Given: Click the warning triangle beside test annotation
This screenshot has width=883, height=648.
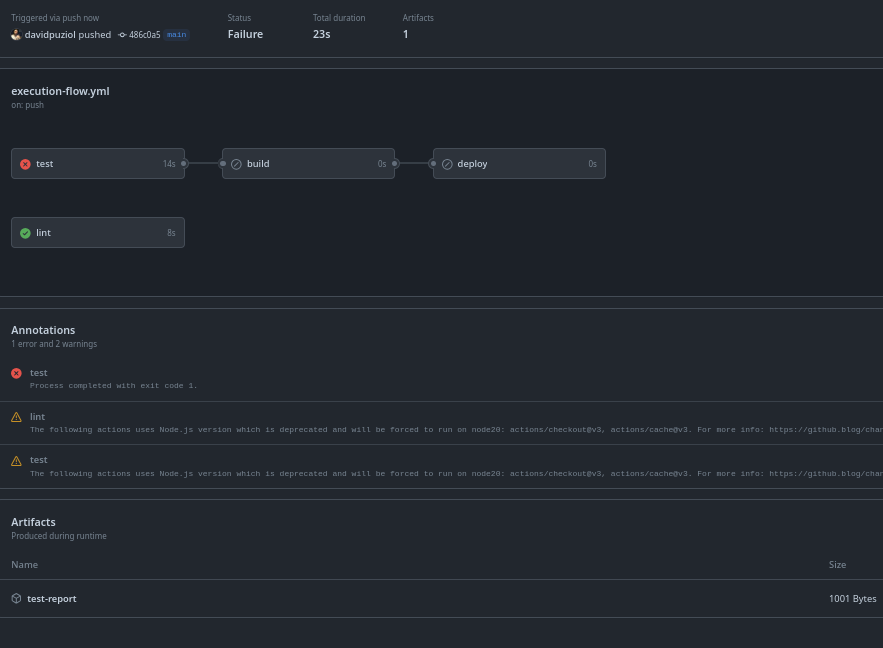Looking at the screenshot, I should pos(16,461).
